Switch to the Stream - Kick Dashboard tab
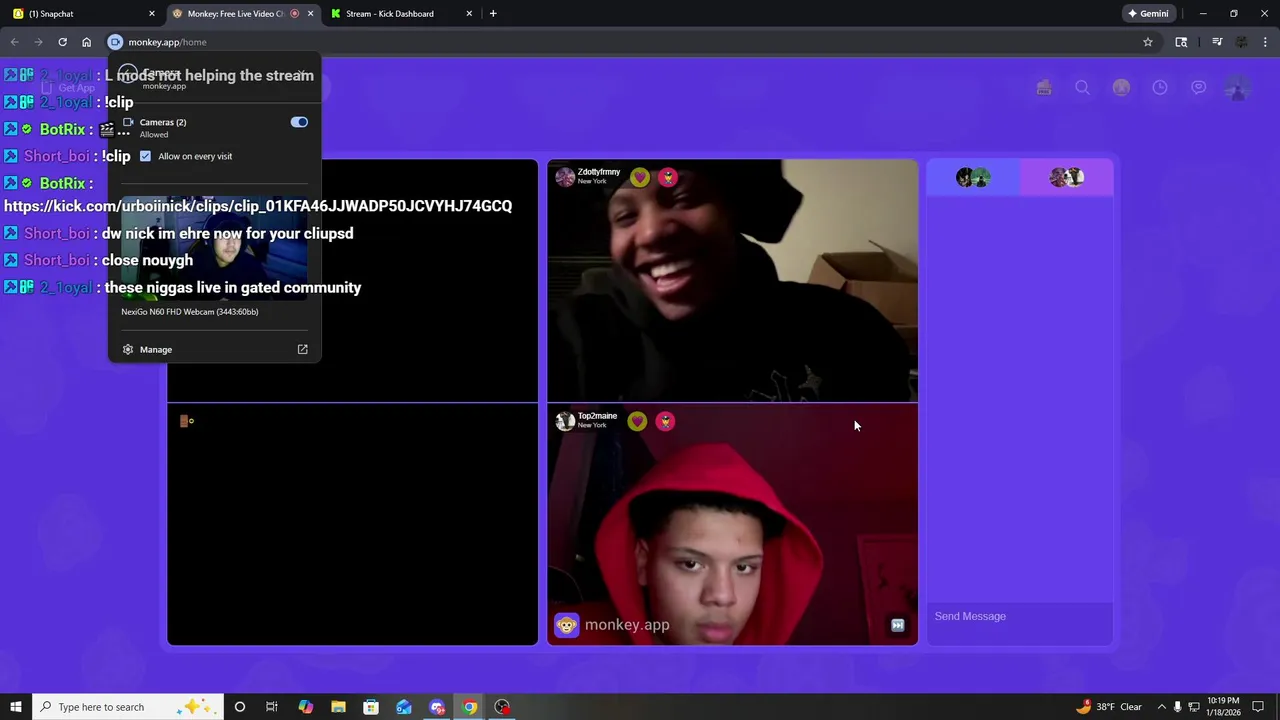The image size is (1280, 720). (400, 14)
